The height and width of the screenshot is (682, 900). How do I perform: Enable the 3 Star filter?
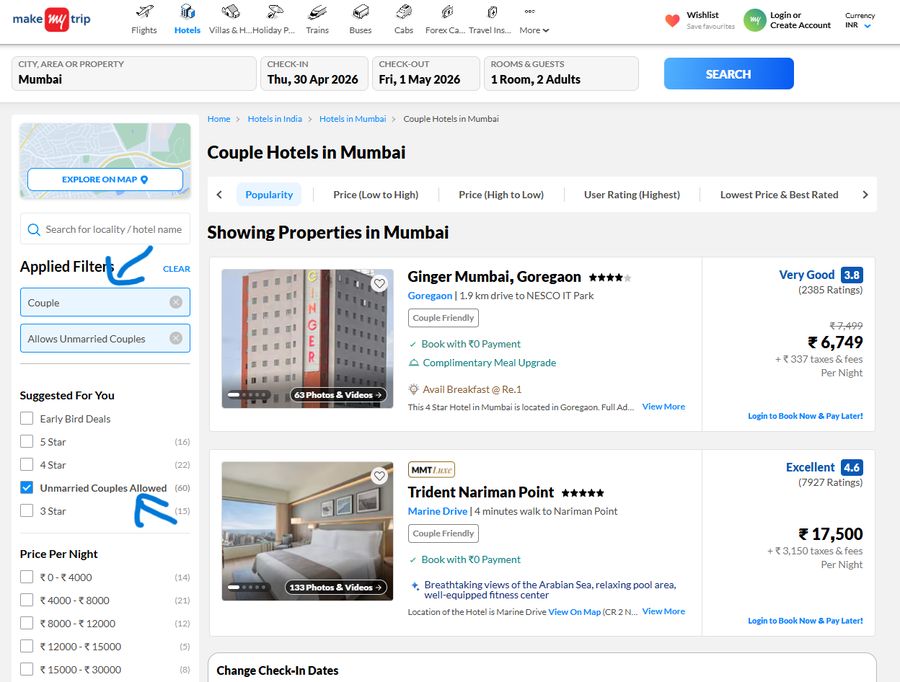(26, 510)
